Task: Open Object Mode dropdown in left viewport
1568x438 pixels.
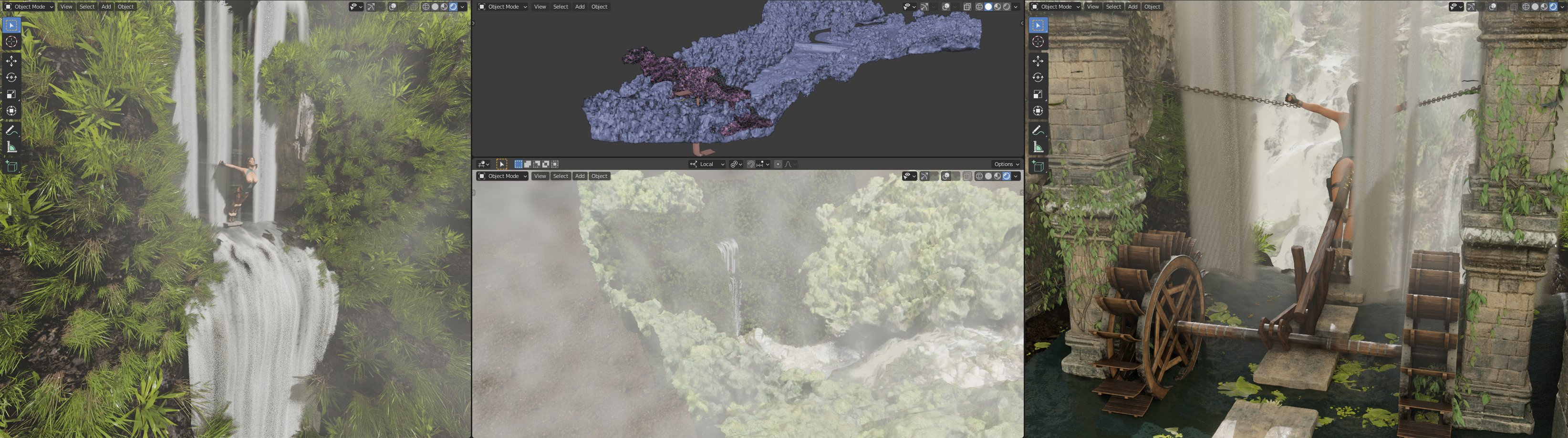Action: point(29,7)
